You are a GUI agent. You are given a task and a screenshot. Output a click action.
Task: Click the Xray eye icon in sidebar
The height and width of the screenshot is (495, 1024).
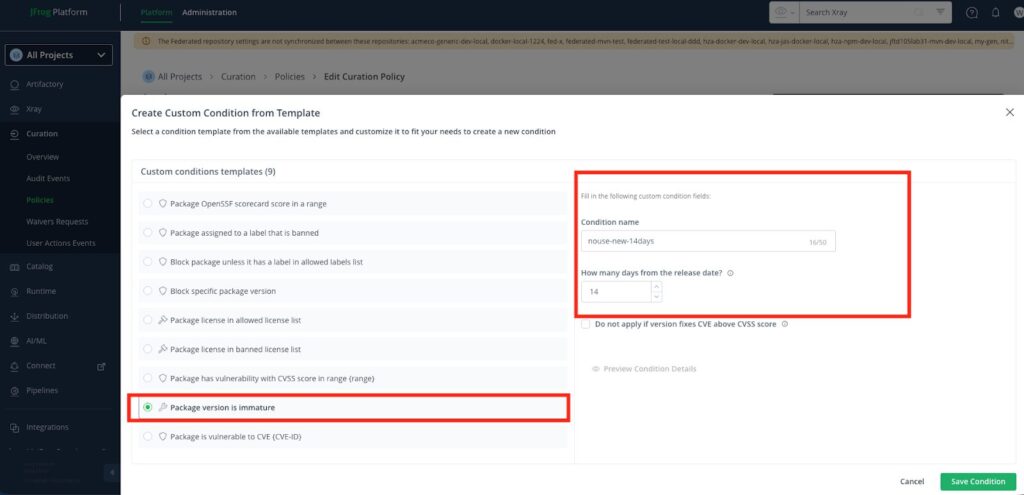click(x=14, y=109)
